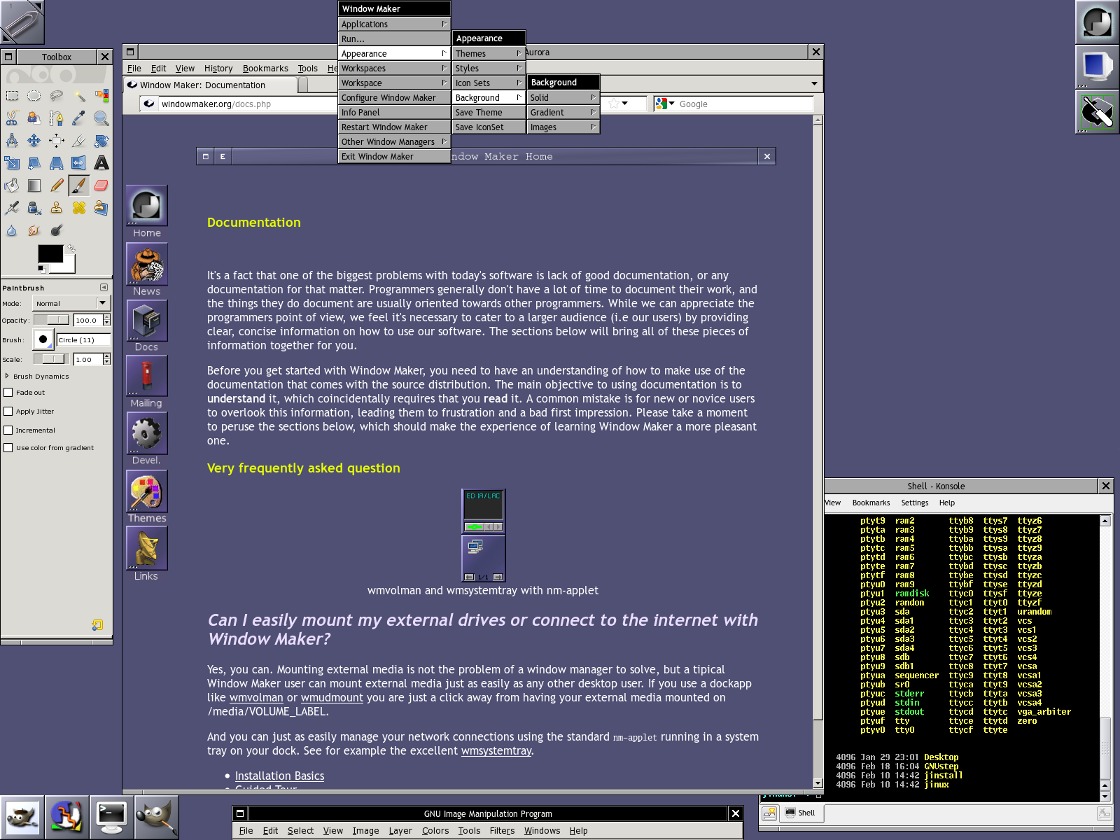
Task: Click the Devel. gear icon in sidebar
Action: (x=146, y=434)
